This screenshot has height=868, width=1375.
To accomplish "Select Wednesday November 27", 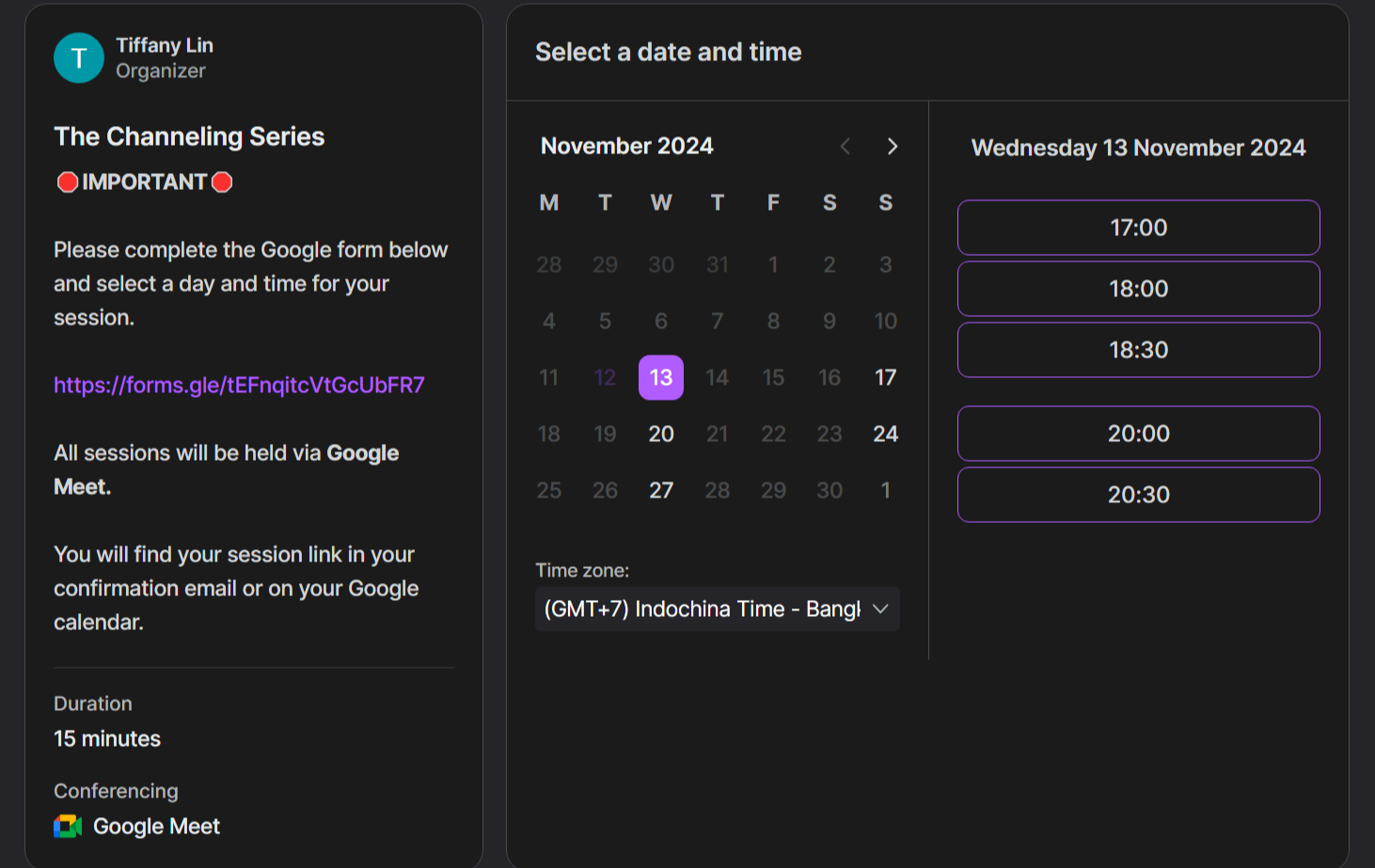I will tap(661, 491).
